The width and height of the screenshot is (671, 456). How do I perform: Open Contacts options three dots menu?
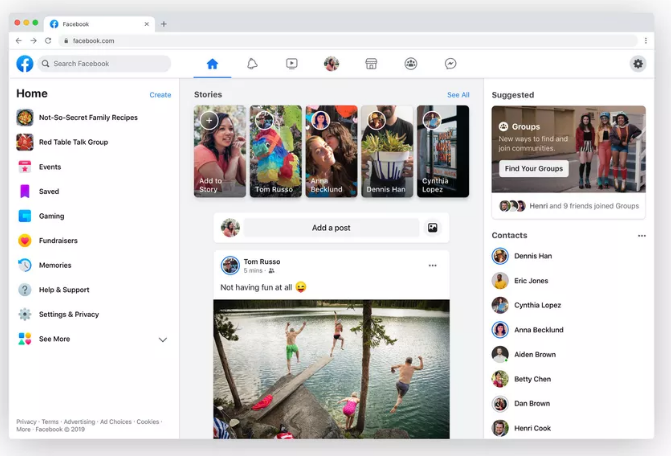[641, 236]
